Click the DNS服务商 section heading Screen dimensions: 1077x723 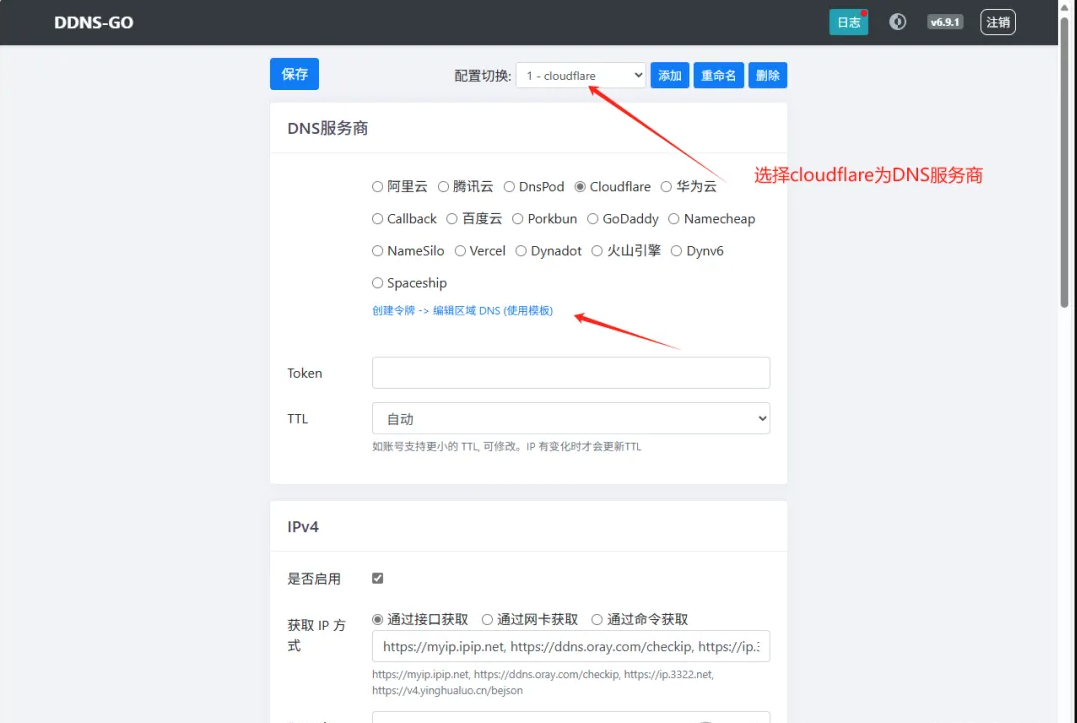point(328,128)
